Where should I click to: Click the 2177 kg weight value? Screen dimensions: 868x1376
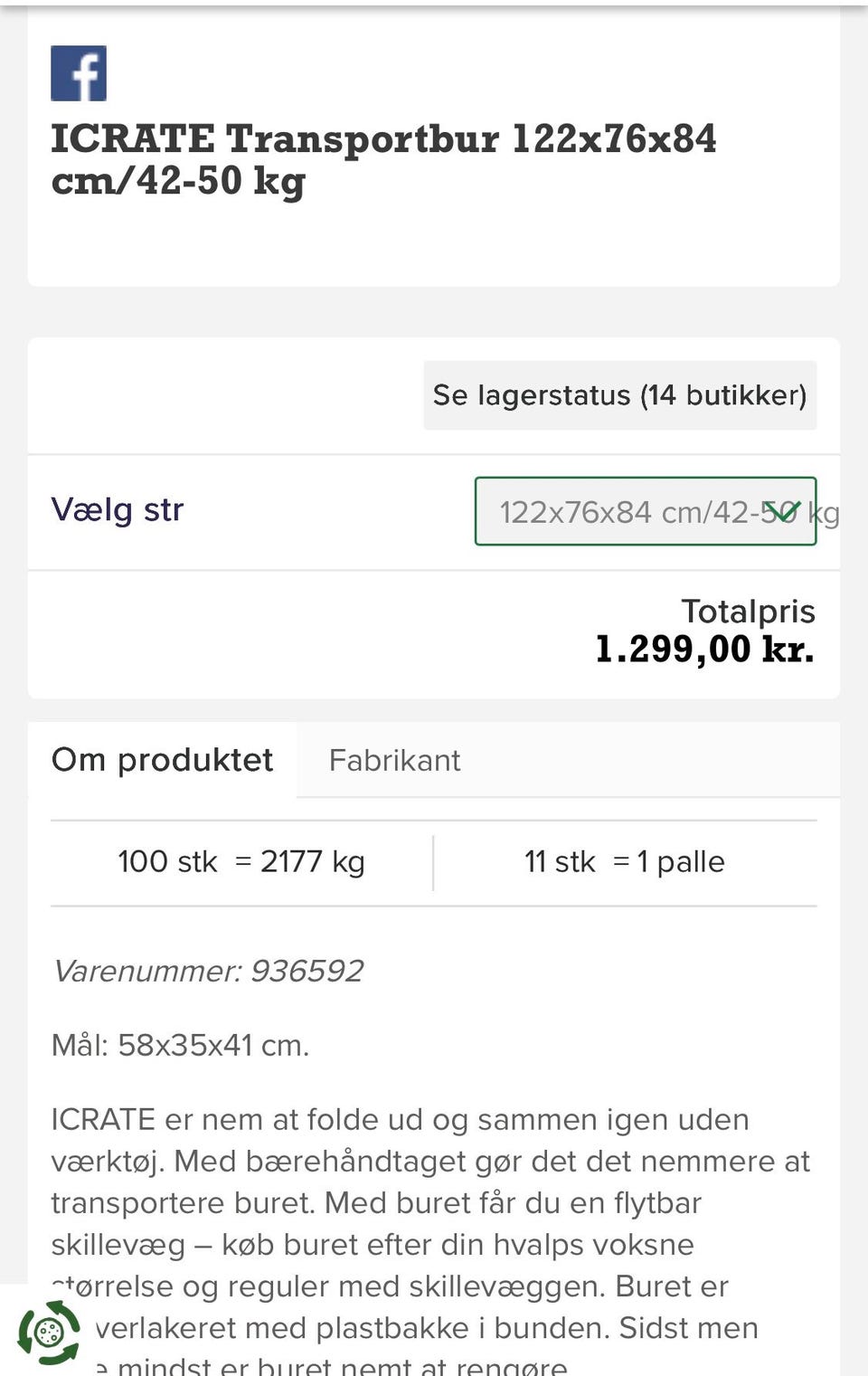(x=312, y=861)
